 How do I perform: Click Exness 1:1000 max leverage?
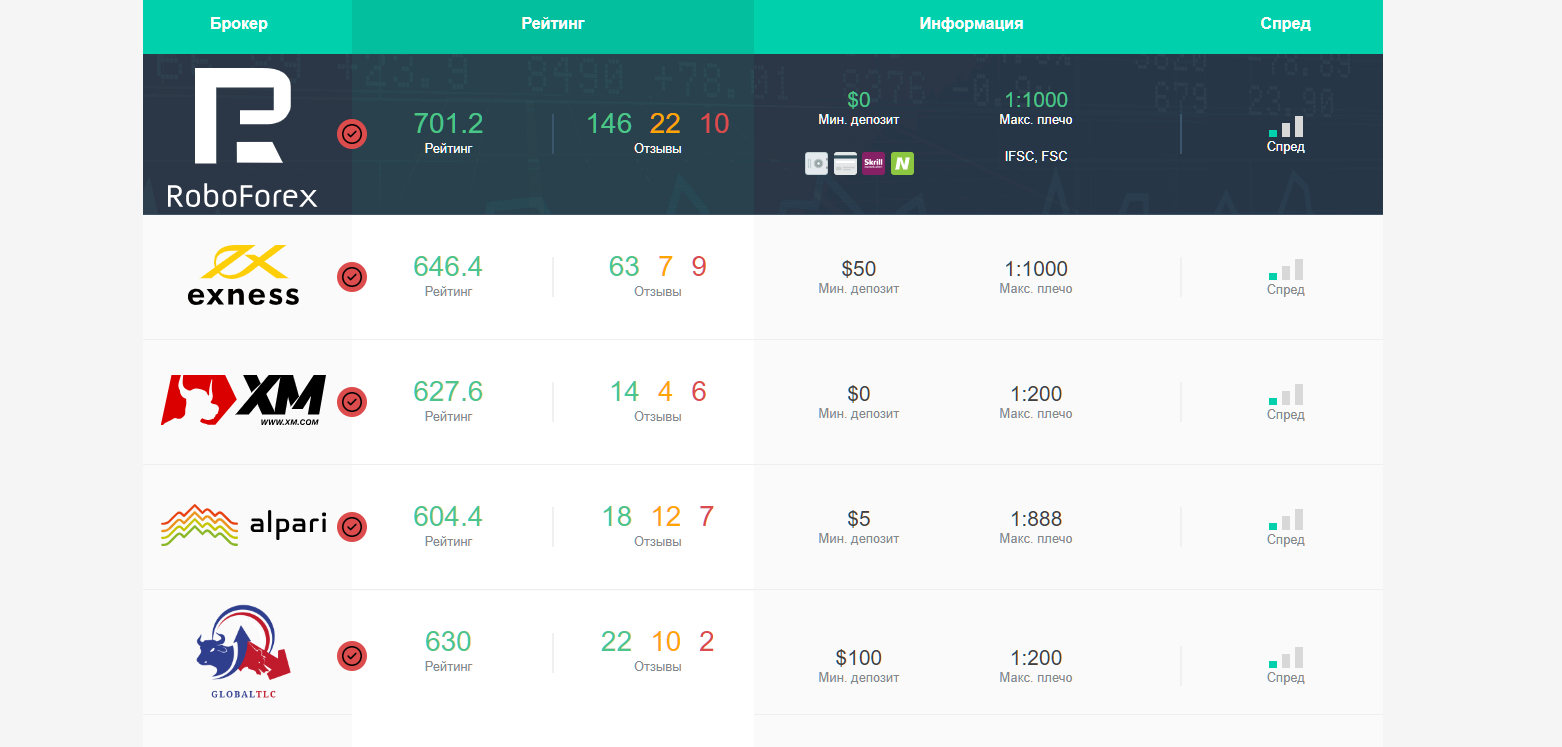coord(1036,269)
